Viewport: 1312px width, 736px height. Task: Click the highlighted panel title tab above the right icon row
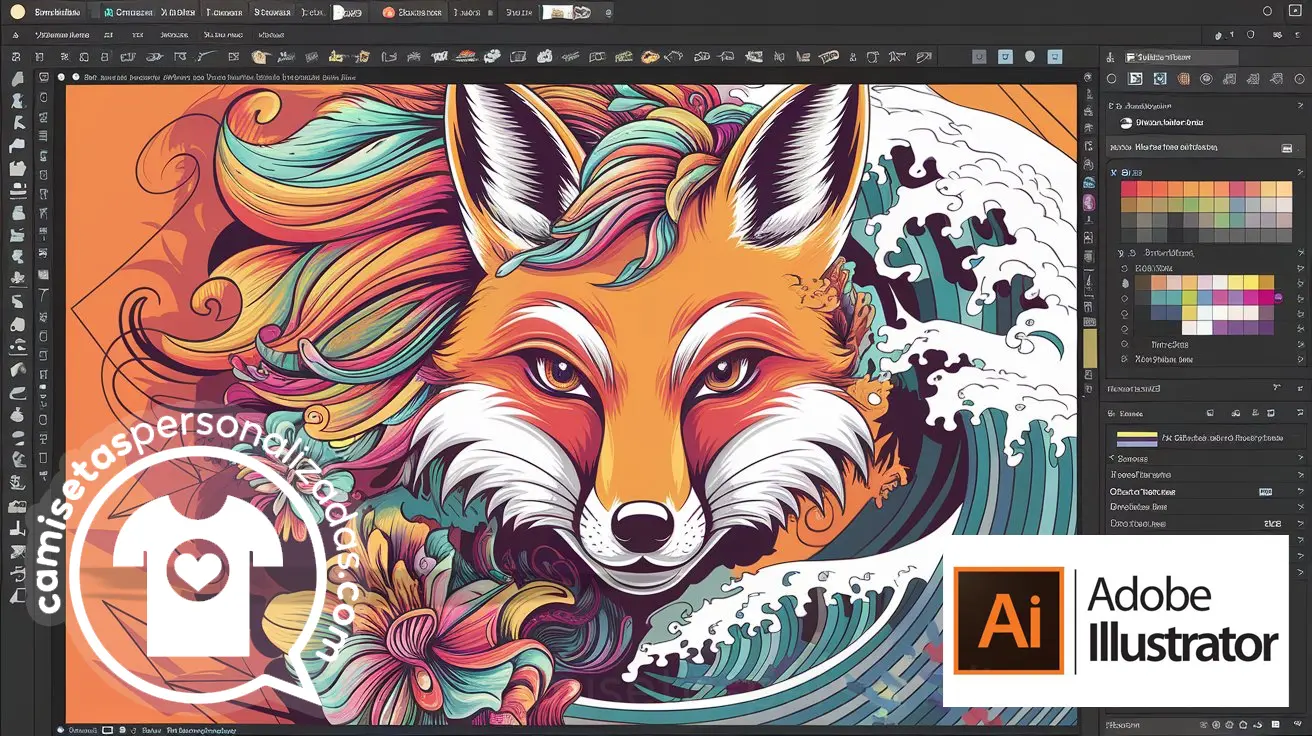[x=1168, y=58]
